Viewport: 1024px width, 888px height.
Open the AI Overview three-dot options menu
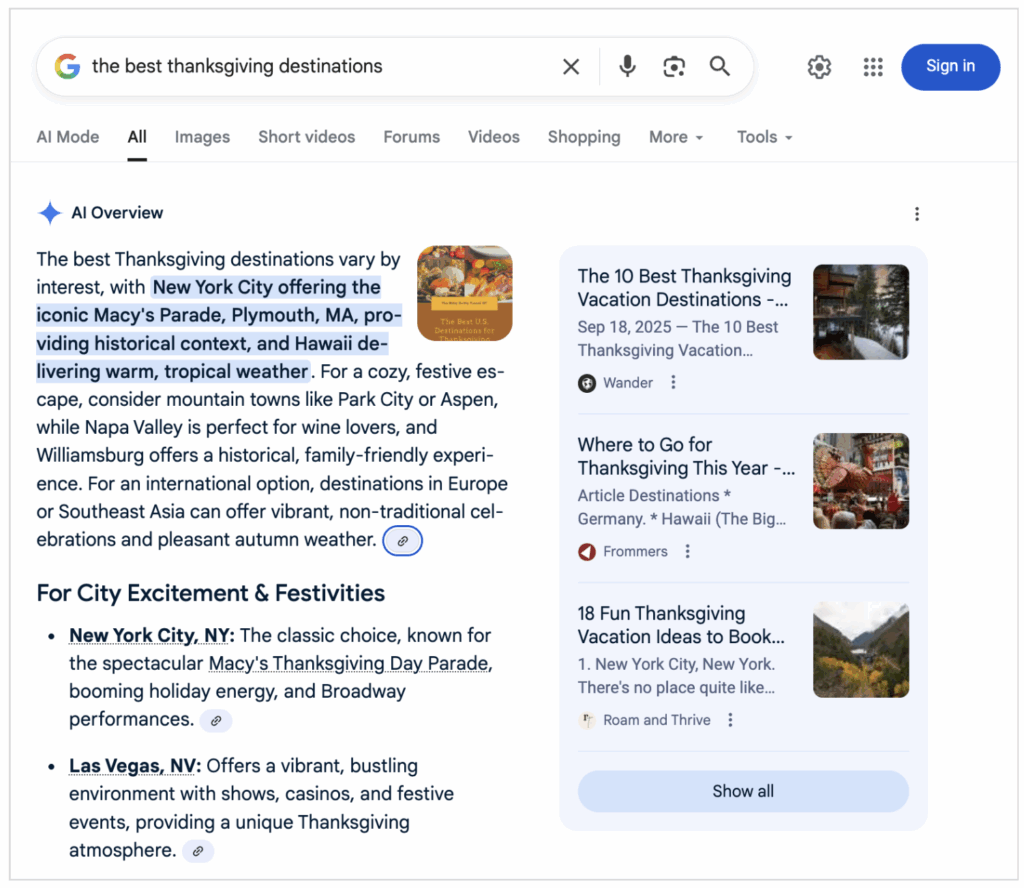[917, 213]
